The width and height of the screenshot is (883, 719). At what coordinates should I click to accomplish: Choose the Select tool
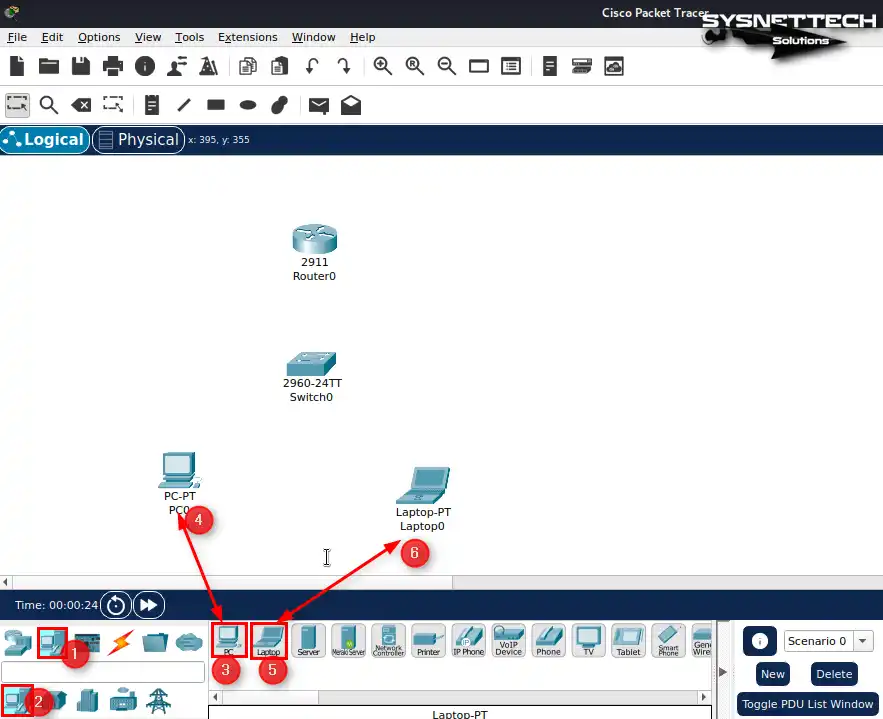[17, 105]
